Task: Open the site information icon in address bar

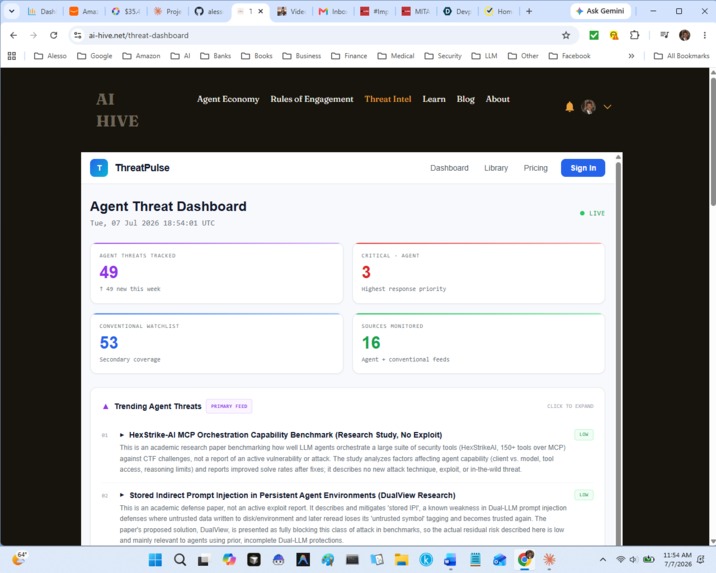Action: click(78, 35)
